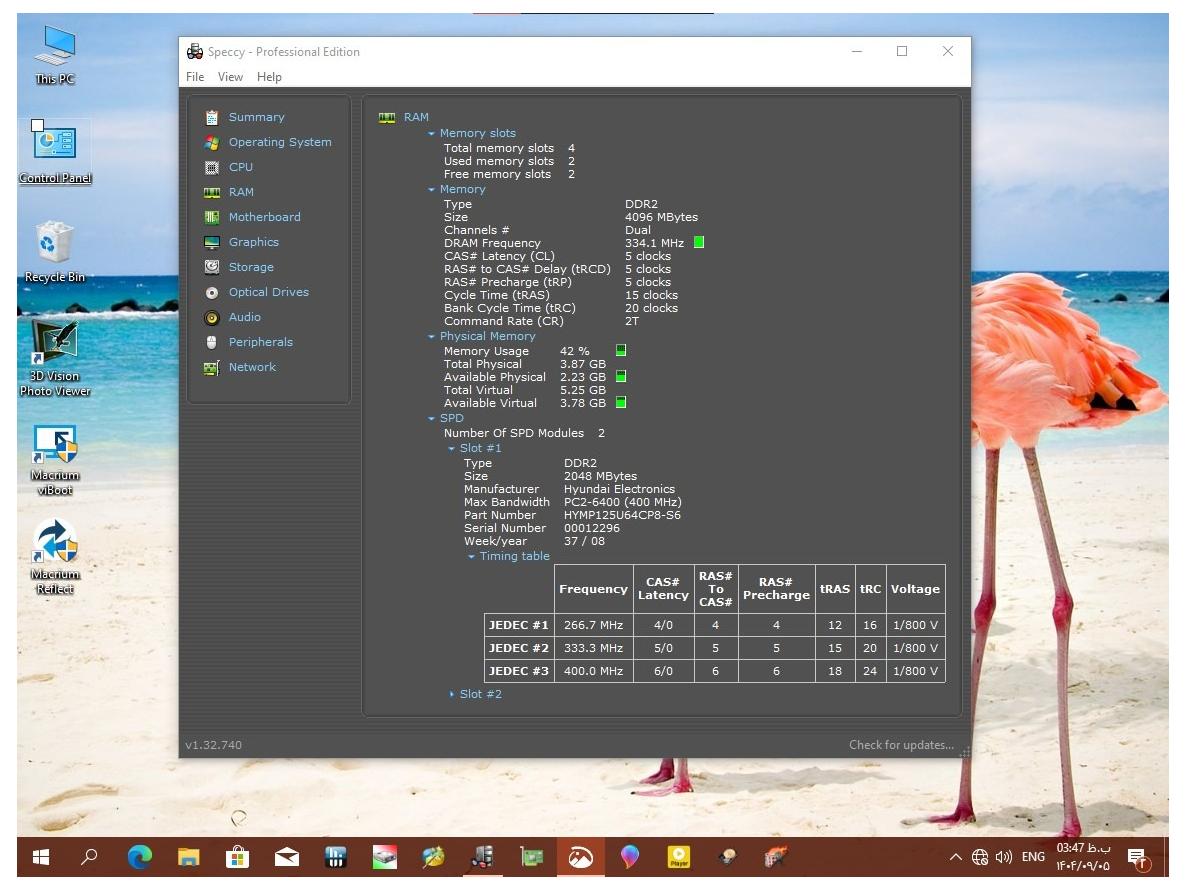The image size is (1187, 890).
Task: Open the CPU section icon
Action: point(211,167)
